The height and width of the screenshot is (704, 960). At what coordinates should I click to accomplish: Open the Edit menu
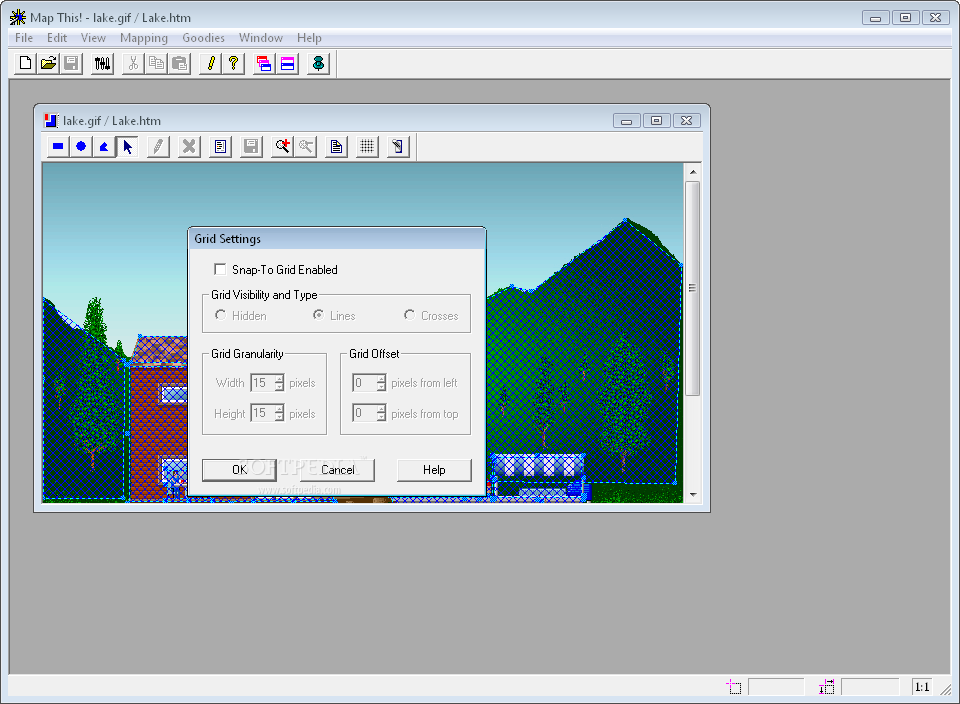pyautogui.click(x=57, y=38)
